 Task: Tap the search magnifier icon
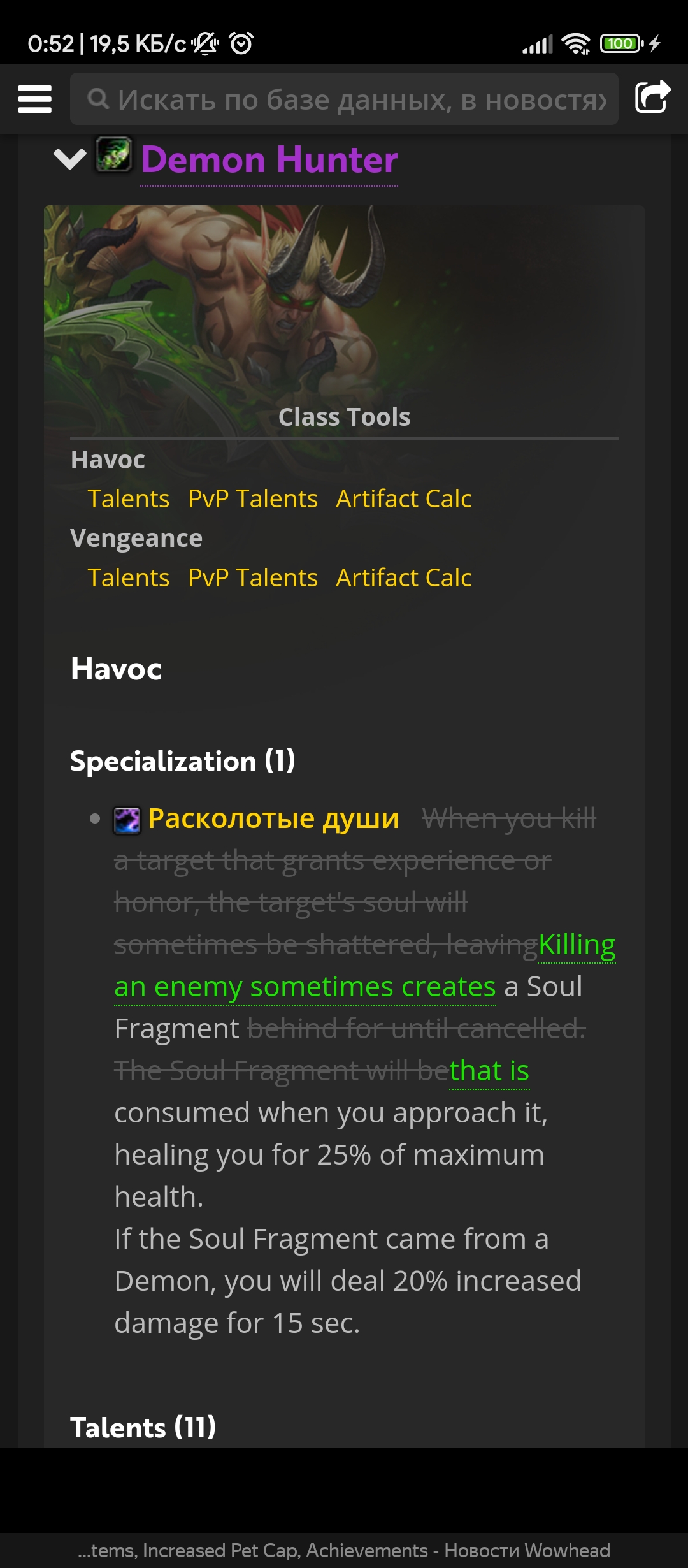pos(97,99)
